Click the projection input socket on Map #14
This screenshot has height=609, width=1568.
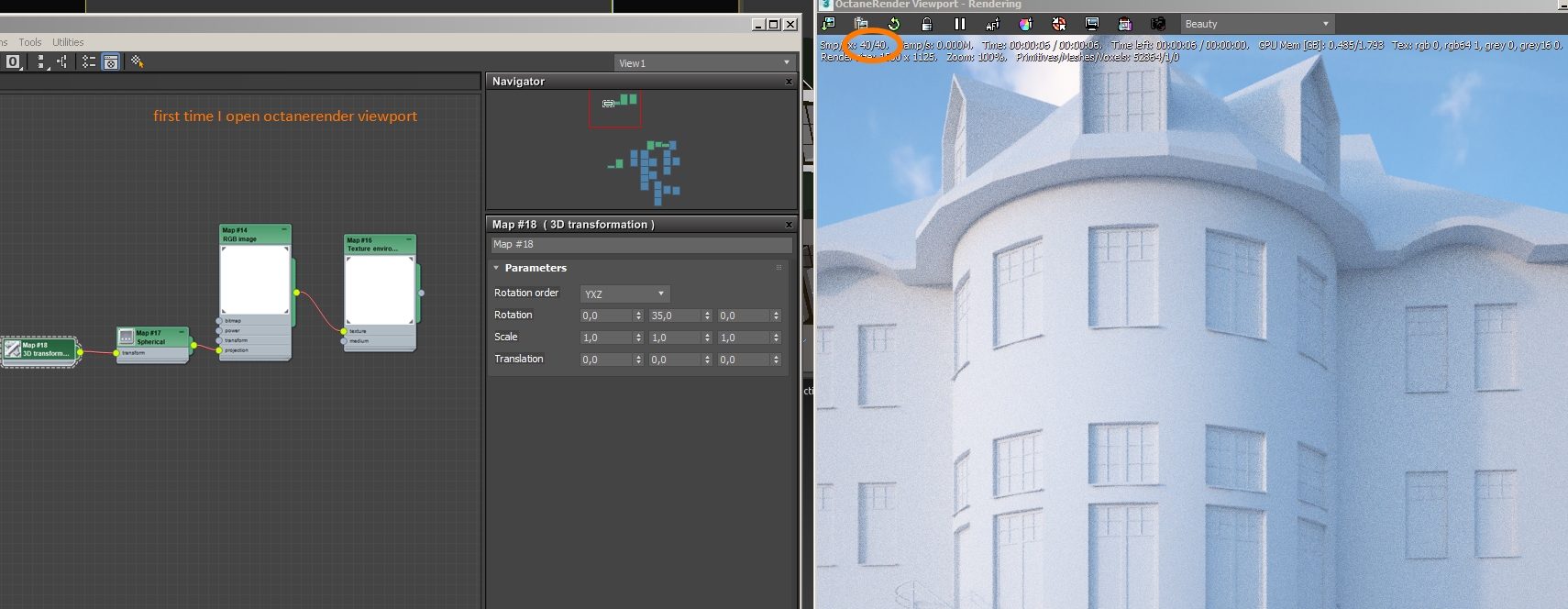click(x=219, y=349)
